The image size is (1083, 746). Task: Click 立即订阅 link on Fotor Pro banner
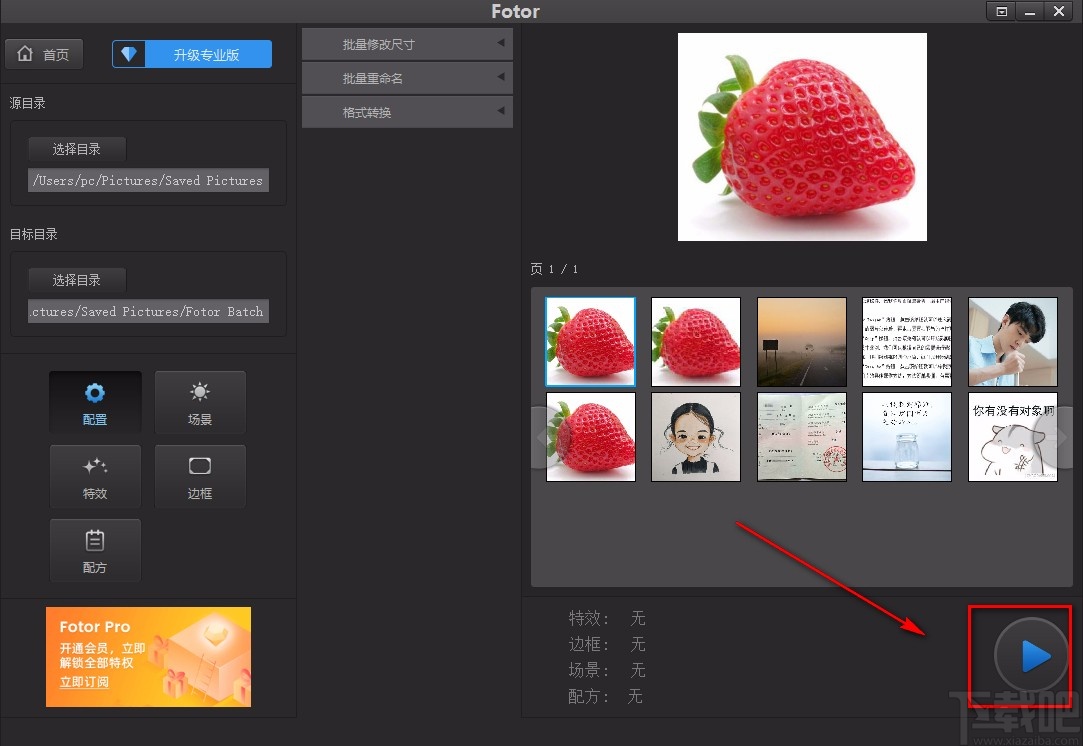tap(84, 682)
